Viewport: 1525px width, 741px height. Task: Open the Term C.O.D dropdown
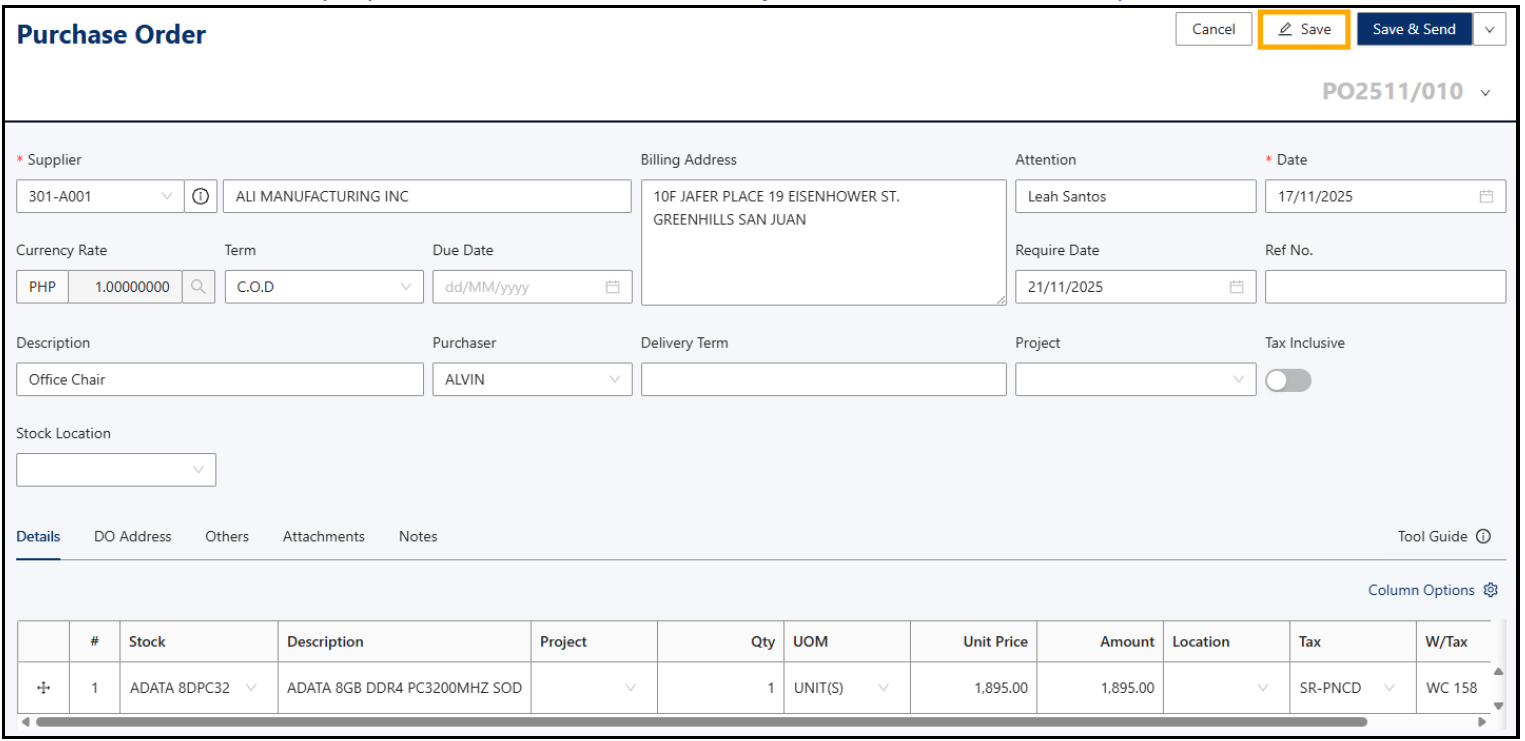click(406, 287)
